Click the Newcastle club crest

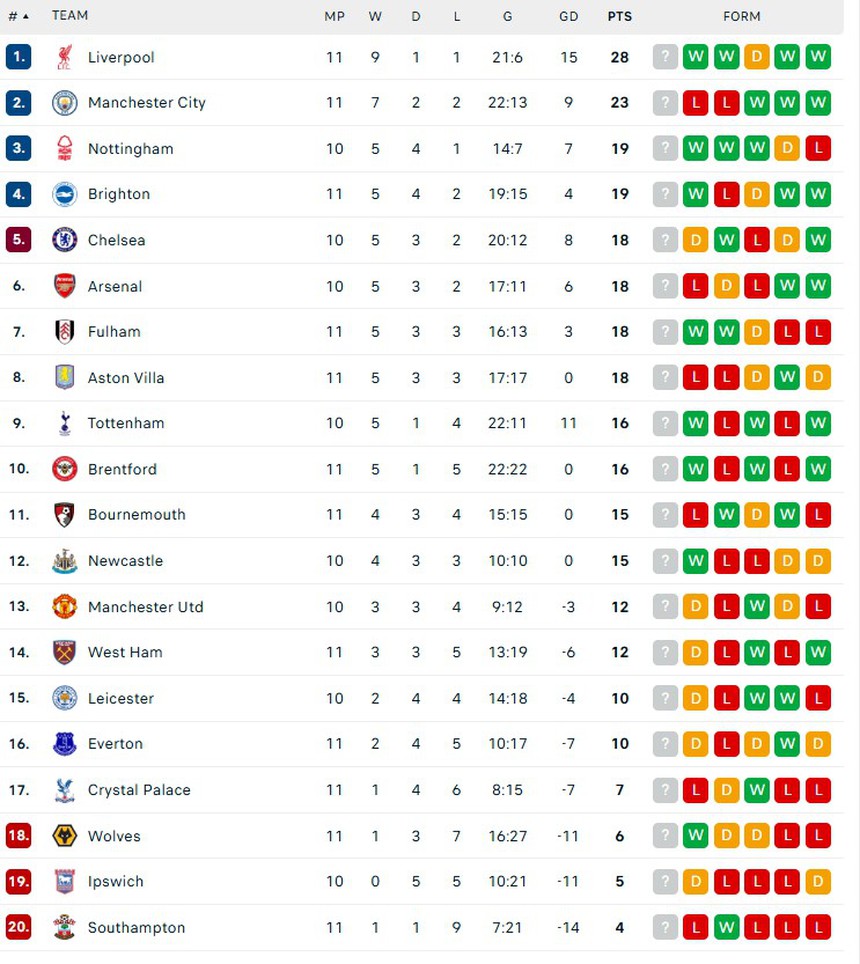pos(66,561)
